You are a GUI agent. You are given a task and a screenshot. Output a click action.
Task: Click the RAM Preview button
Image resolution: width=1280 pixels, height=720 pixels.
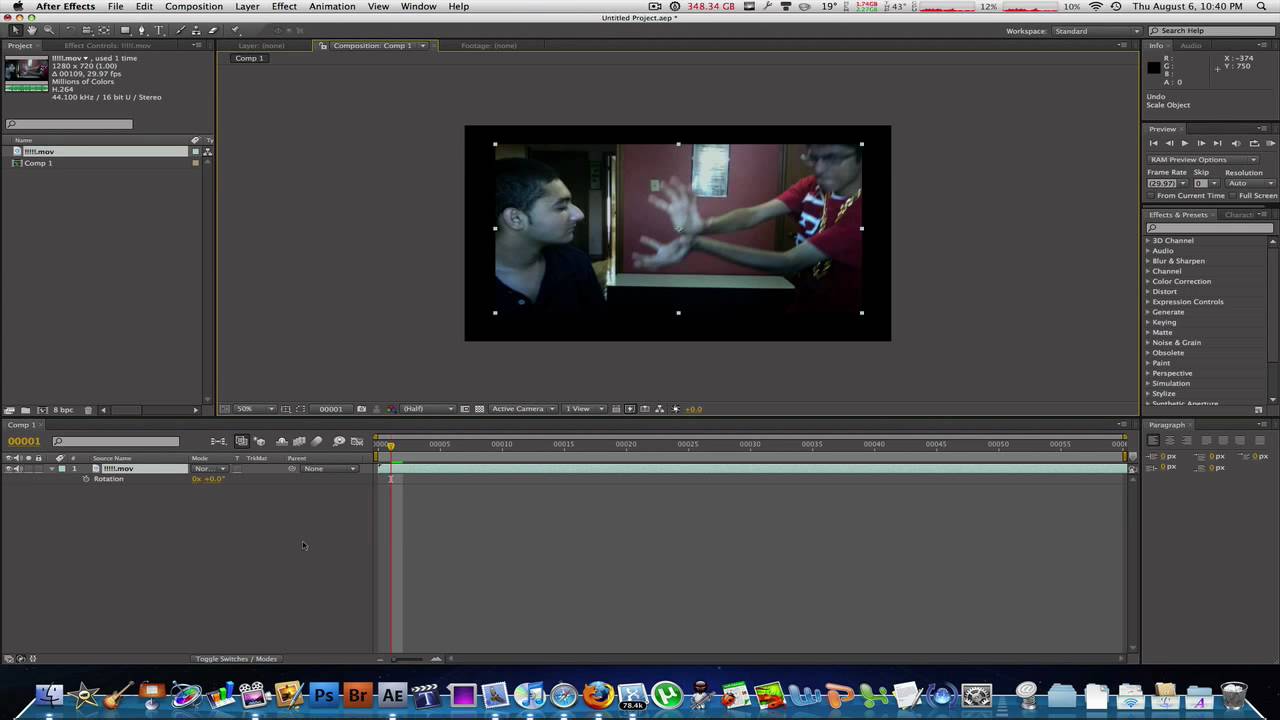point(1271,143)
